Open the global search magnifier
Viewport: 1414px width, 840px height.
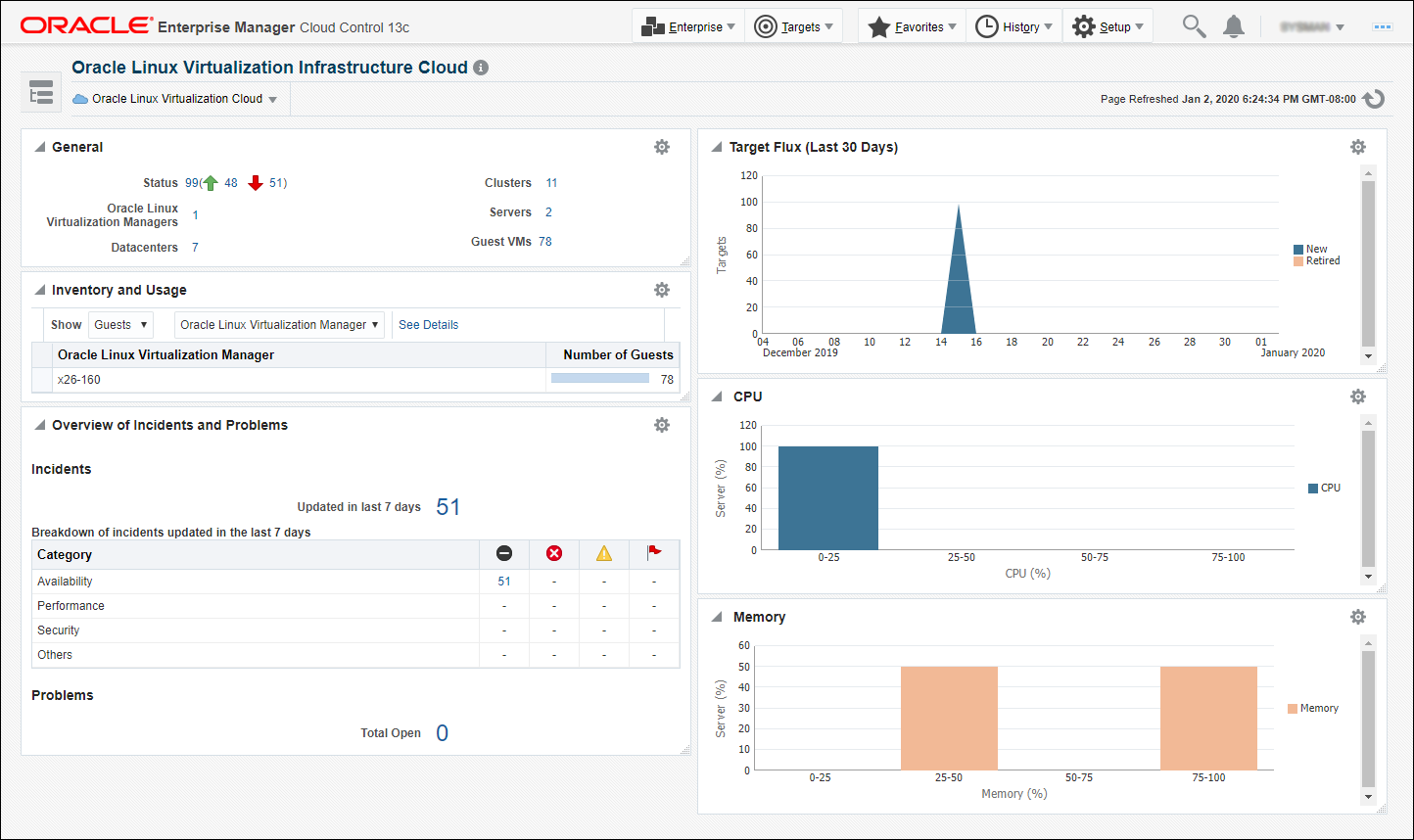[x=1194, y=26]
